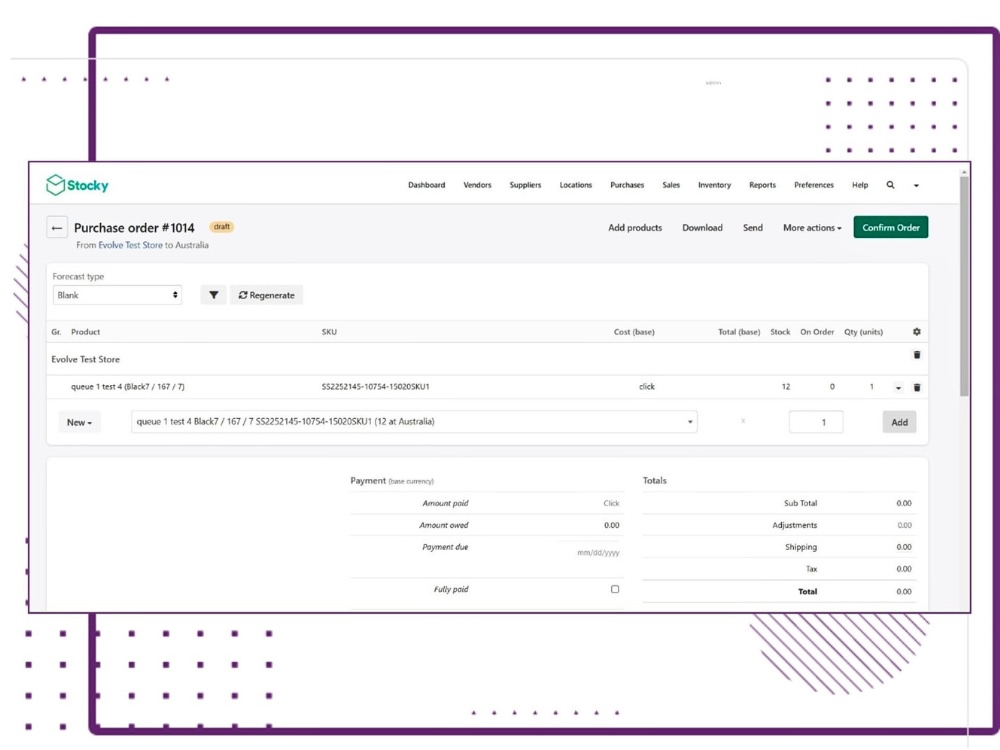This screenshot has width=1000, height=750.
Task: Open the Help menu item
Action: pos(860,185)
